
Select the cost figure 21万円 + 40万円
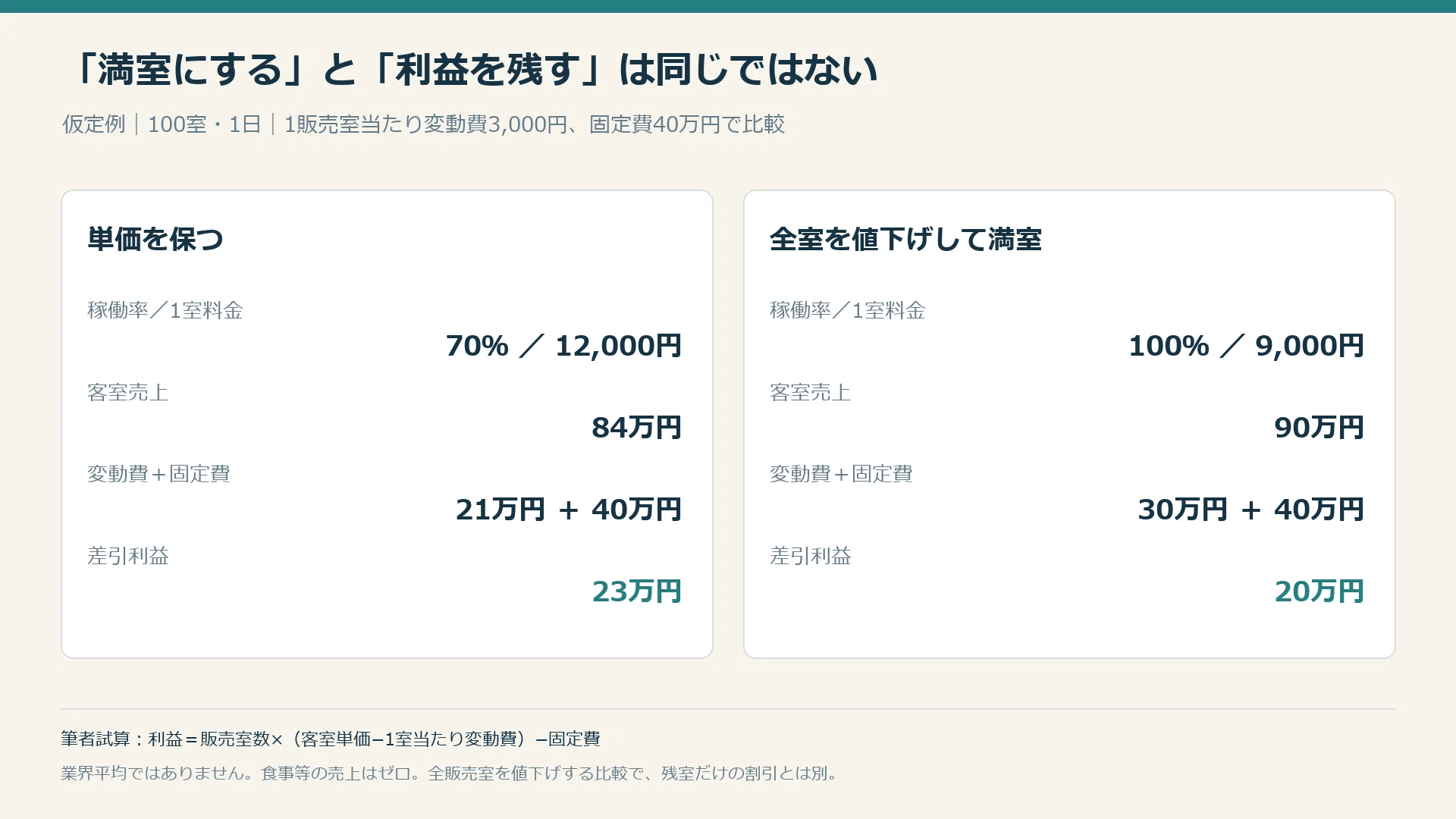click(569, 510)
